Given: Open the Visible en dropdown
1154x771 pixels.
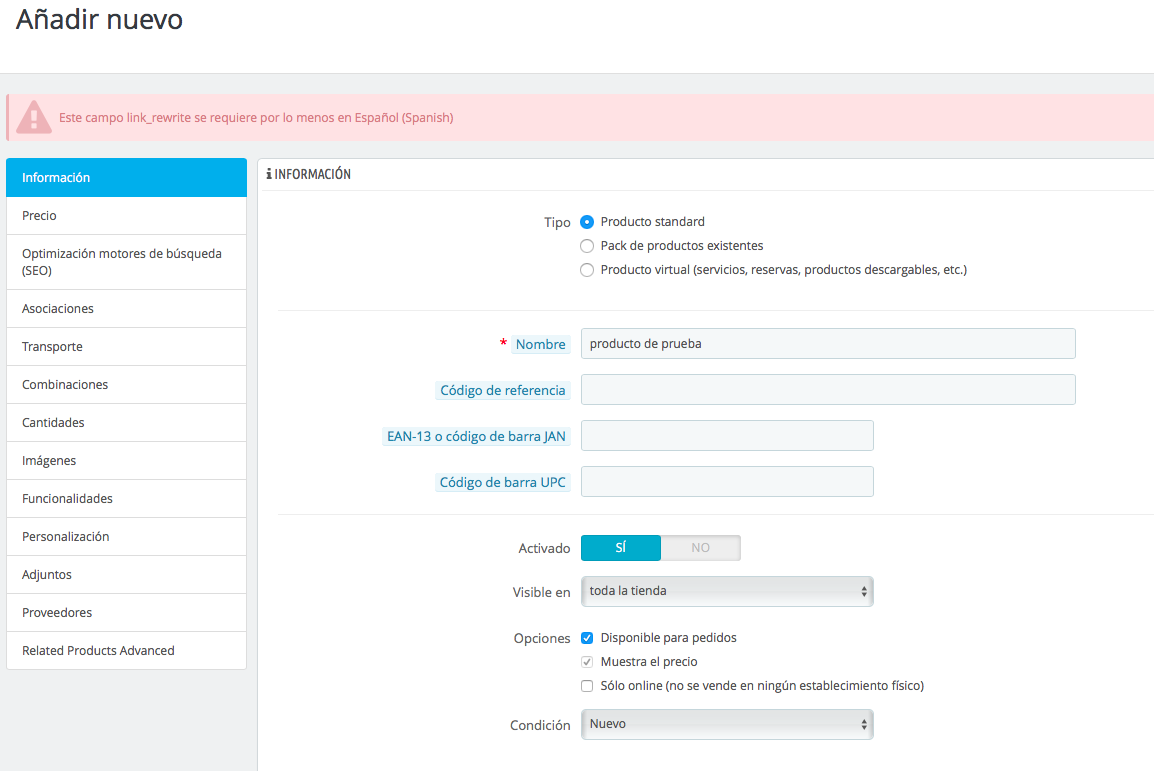Looking at the screenshot, I should 727,591.
